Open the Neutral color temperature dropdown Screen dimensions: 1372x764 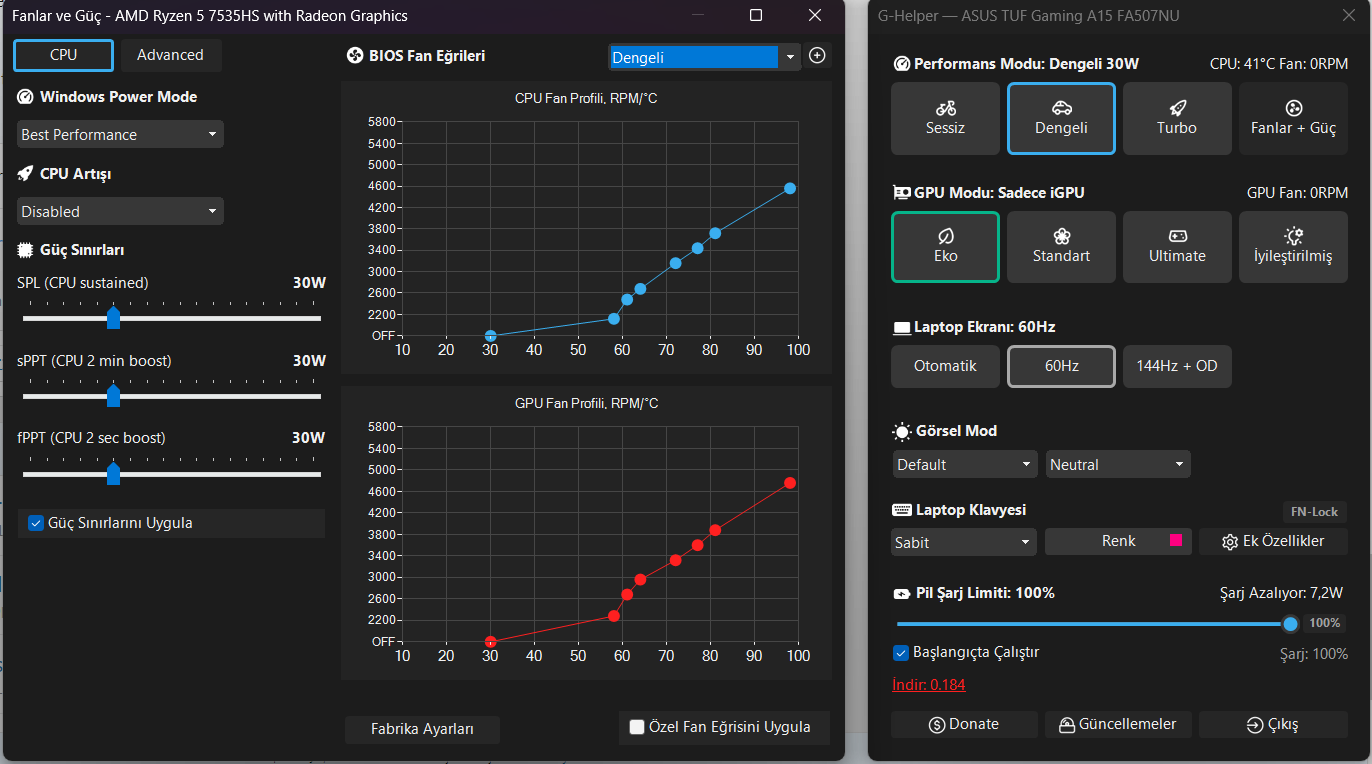[1118, 464]
